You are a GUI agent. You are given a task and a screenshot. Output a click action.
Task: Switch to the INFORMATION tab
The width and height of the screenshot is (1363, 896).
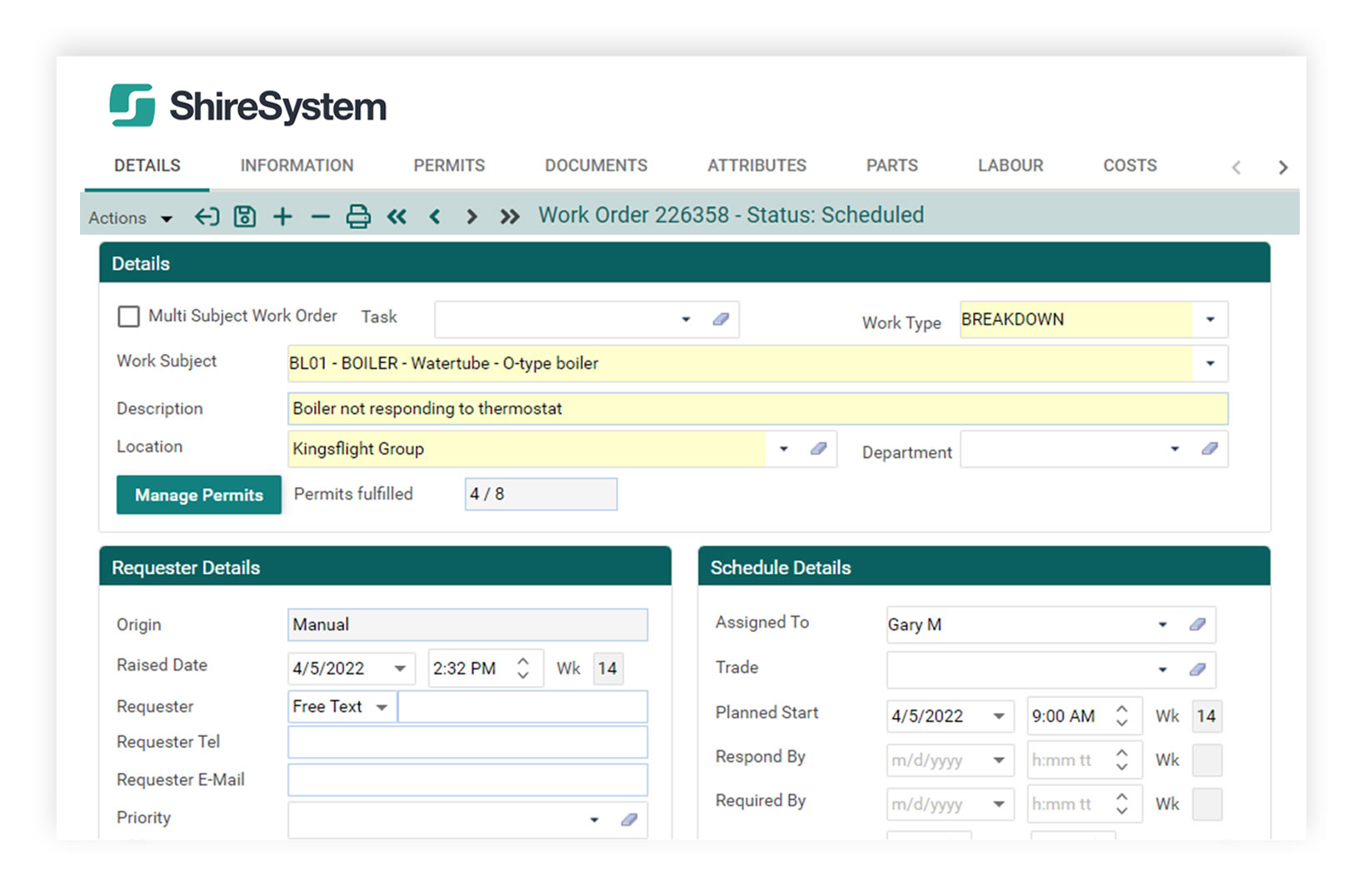tap(297, 166)
